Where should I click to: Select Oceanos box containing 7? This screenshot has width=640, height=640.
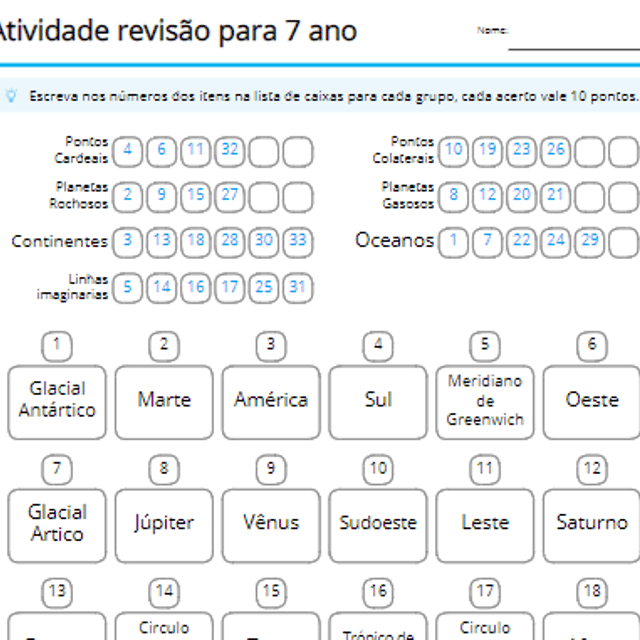coord(487,242)
